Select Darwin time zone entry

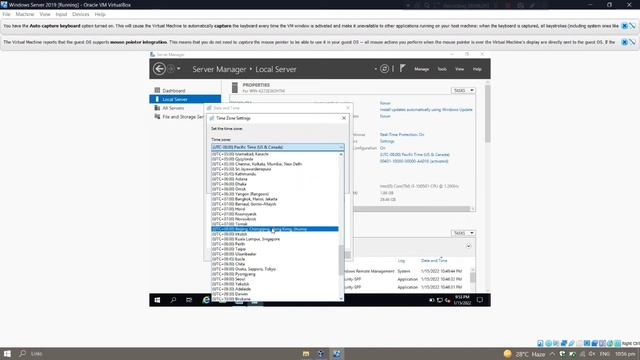[275, 294]
